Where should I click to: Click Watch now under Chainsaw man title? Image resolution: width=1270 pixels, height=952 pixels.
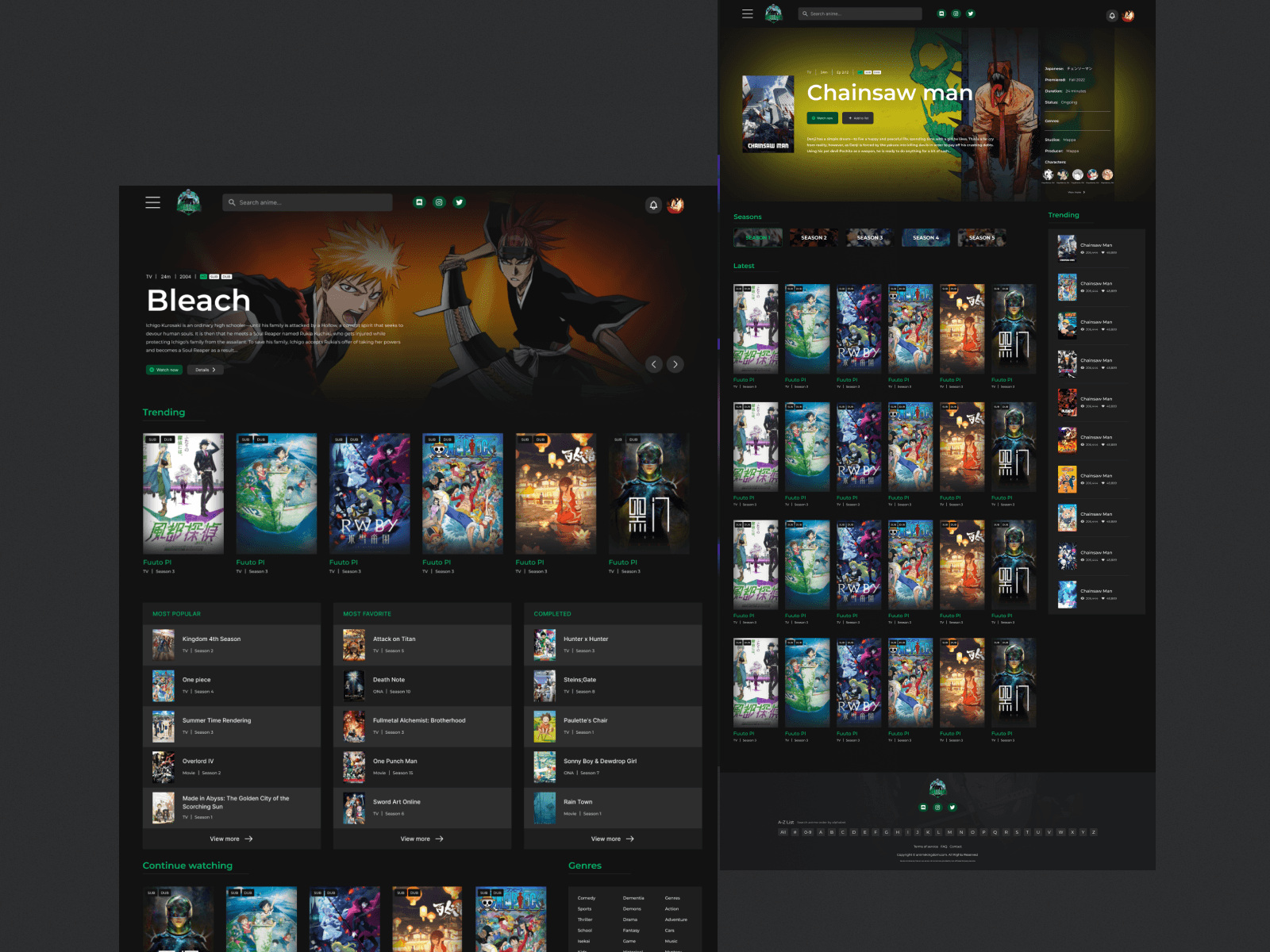coord(822,118)
